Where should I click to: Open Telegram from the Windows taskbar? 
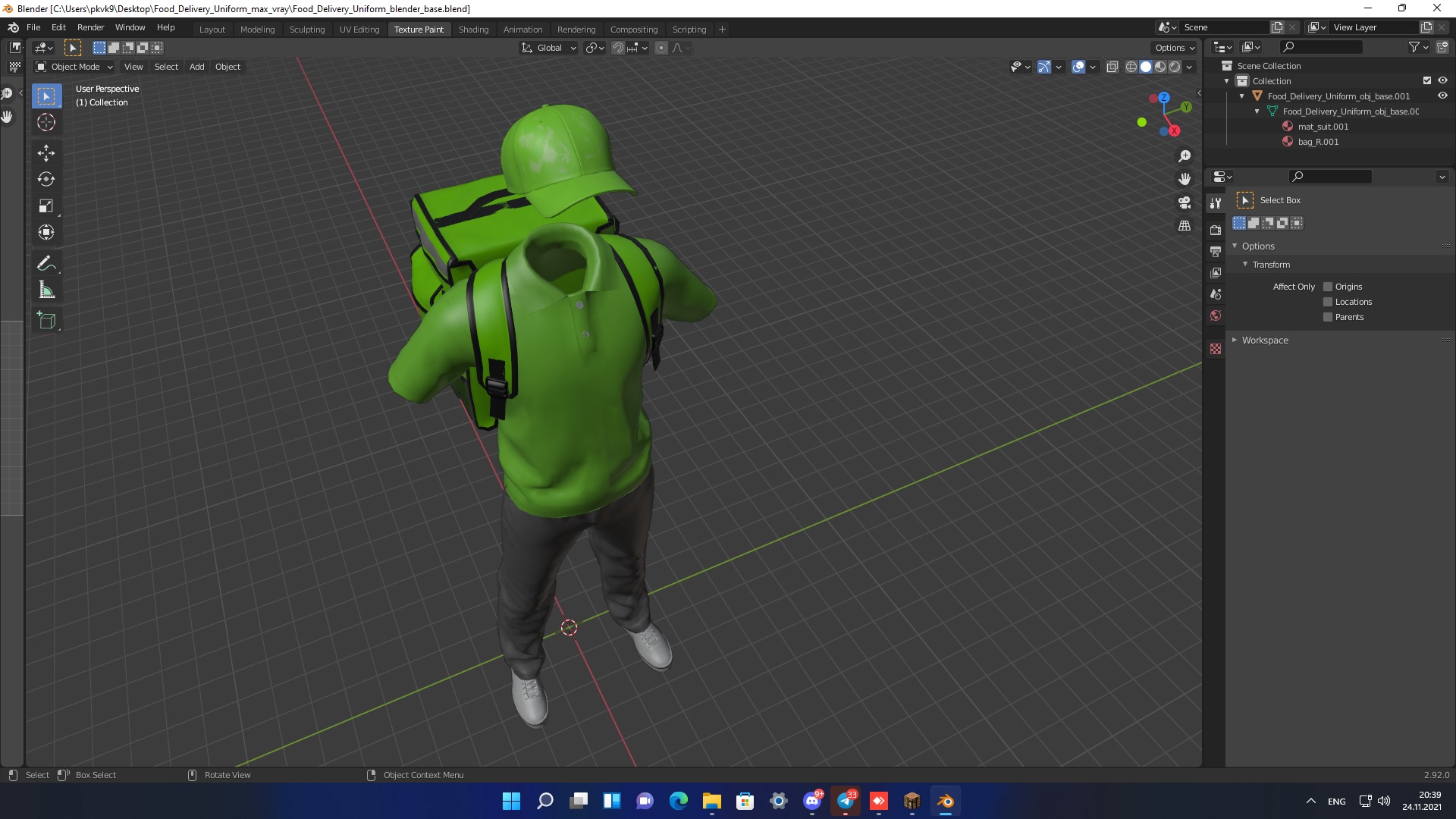pos(845,802)
